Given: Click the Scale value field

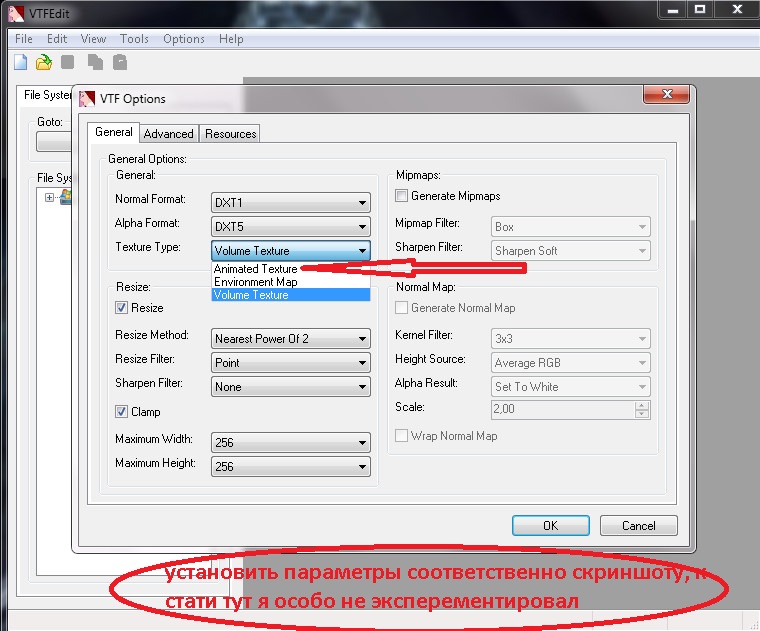Looking at the screenshot, I should (x=562, y=409).
